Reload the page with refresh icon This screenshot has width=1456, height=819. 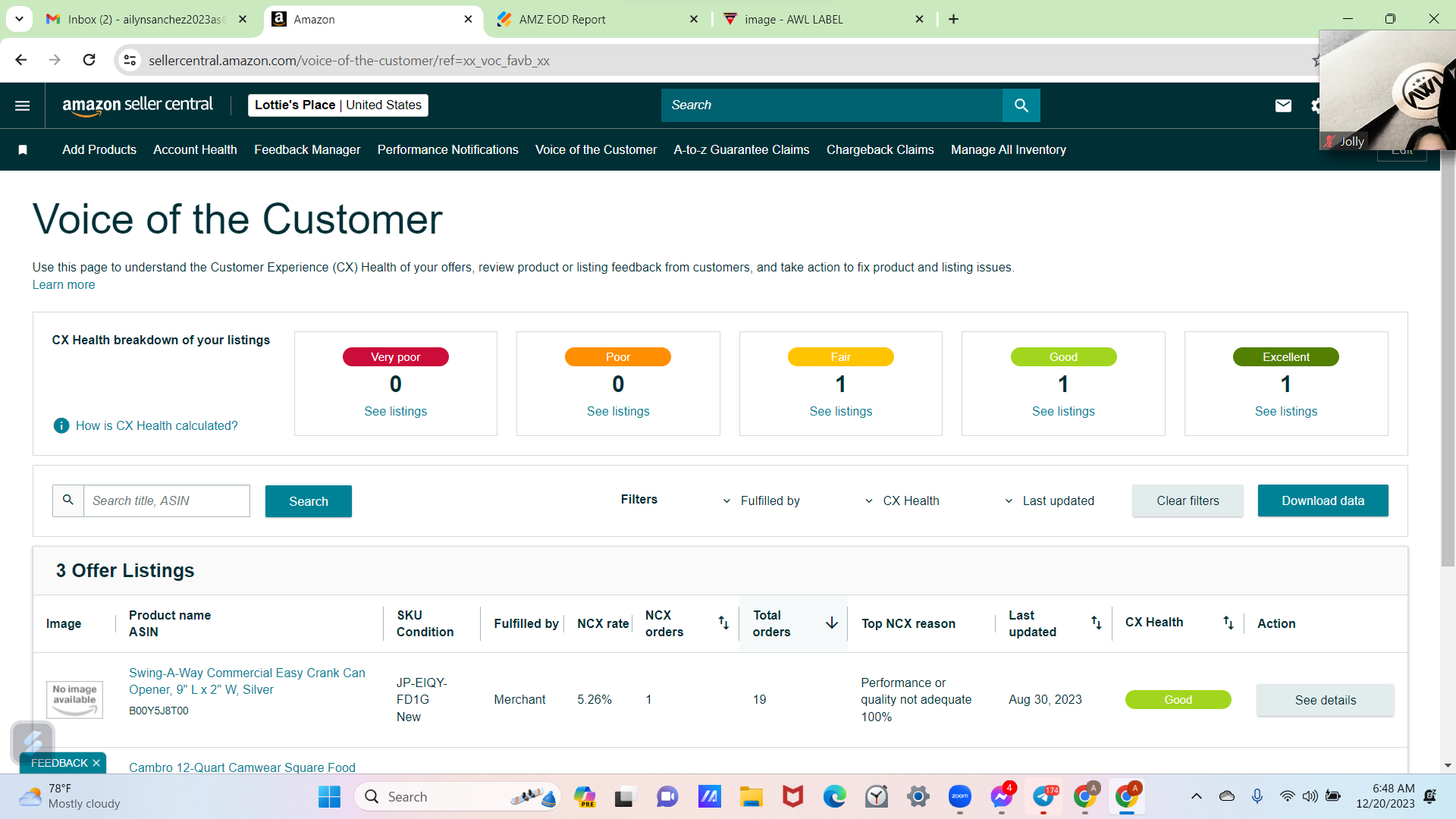click(89, 60)
